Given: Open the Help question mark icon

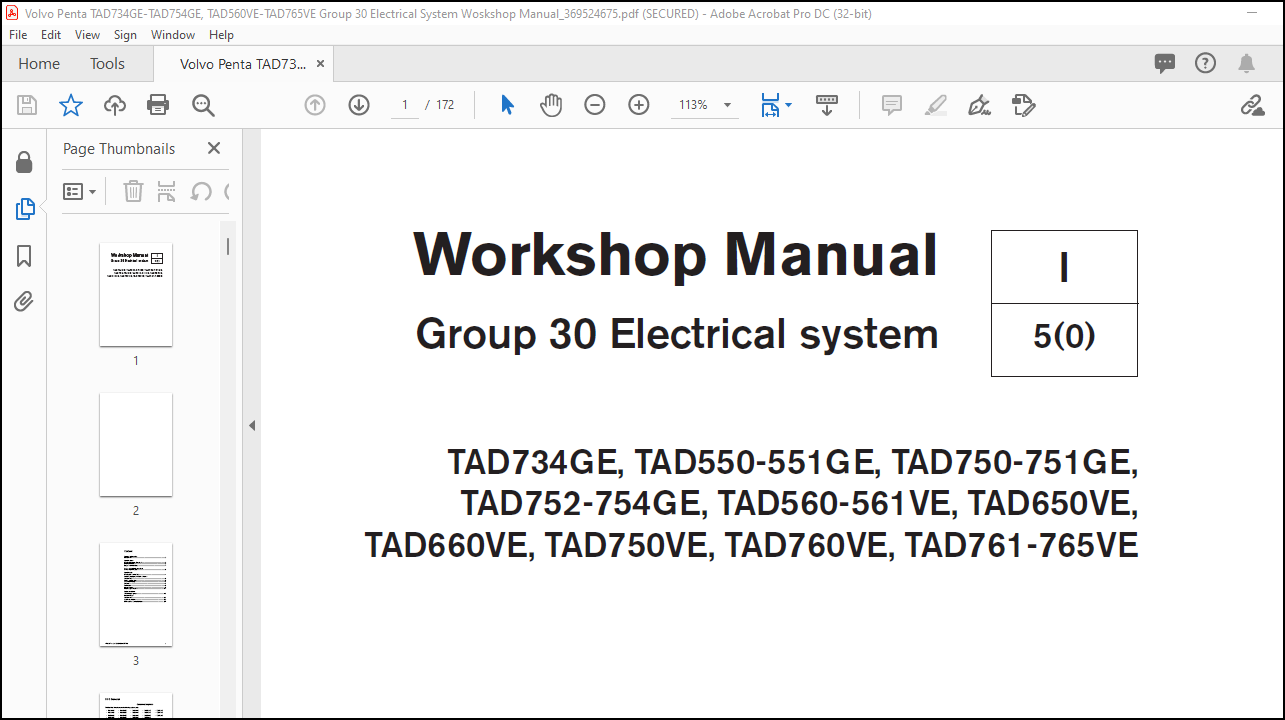Looking at the screenshot, I should point(1206,63).
